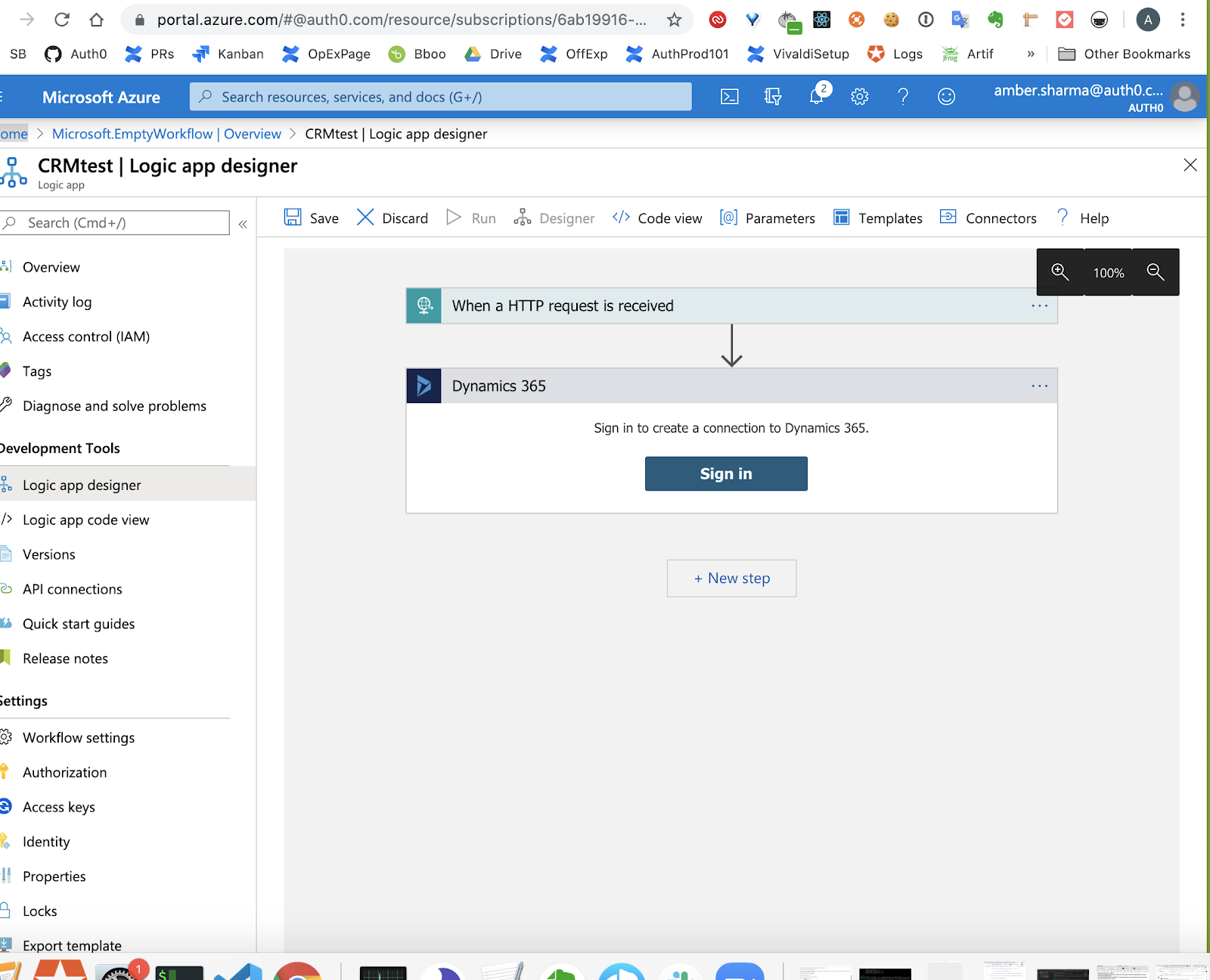Open Logic app code view
1210x980 pixels.
click(x=85, y=519)
